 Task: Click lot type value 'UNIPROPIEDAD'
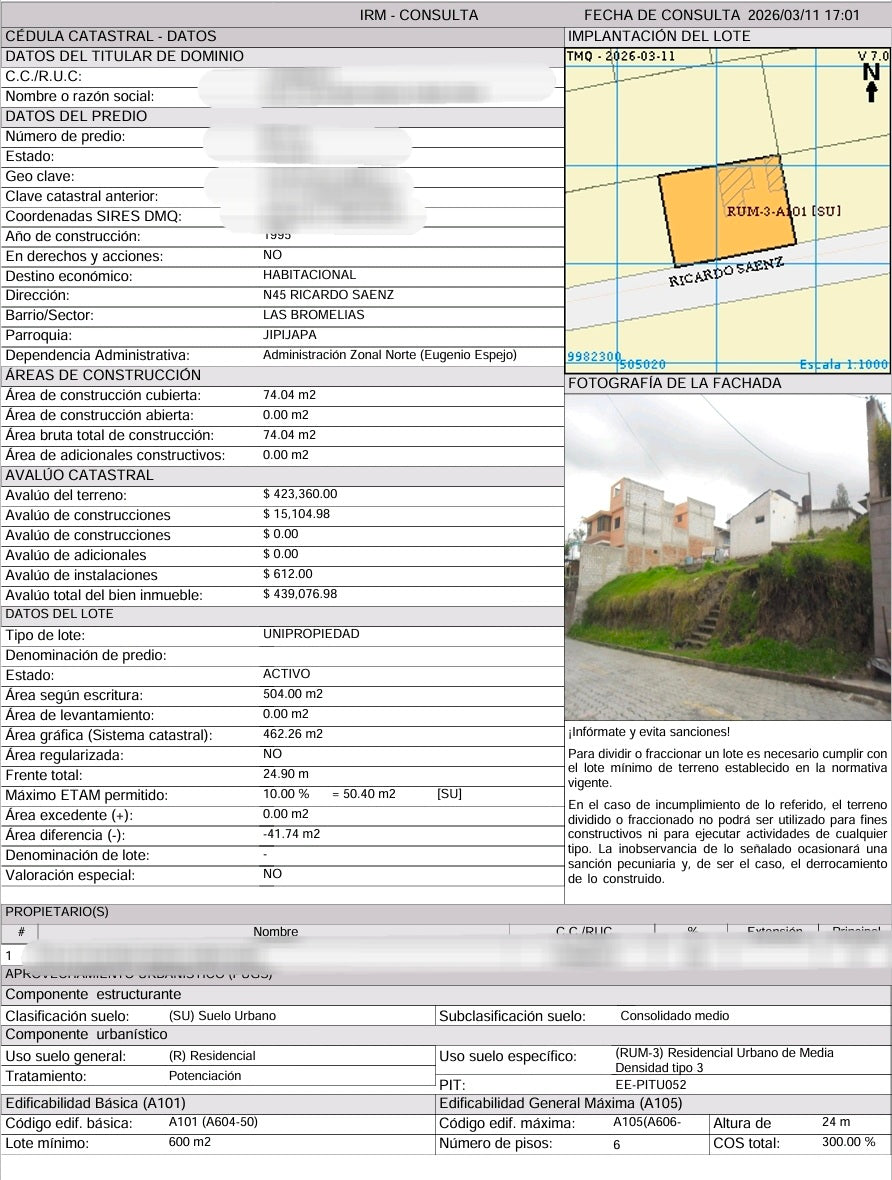point(311,634)
